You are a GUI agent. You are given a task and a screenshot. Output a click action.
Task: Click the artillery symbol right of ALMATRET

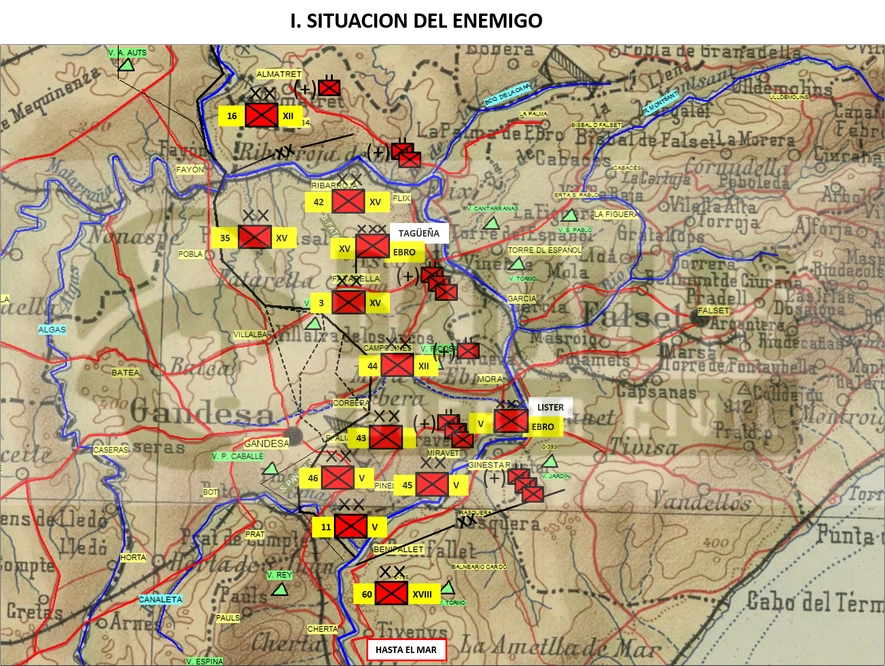point(329,87)
